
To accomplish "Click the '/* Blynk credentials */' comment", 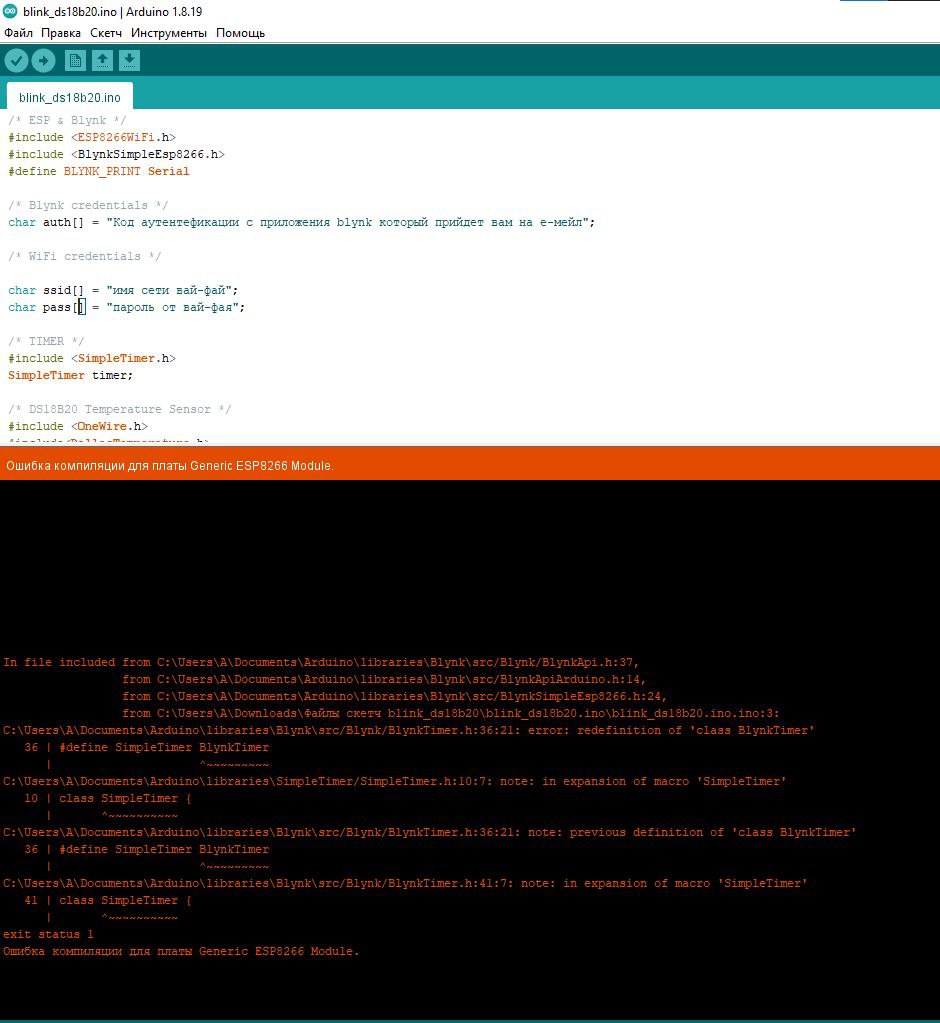I will (88, 205).
